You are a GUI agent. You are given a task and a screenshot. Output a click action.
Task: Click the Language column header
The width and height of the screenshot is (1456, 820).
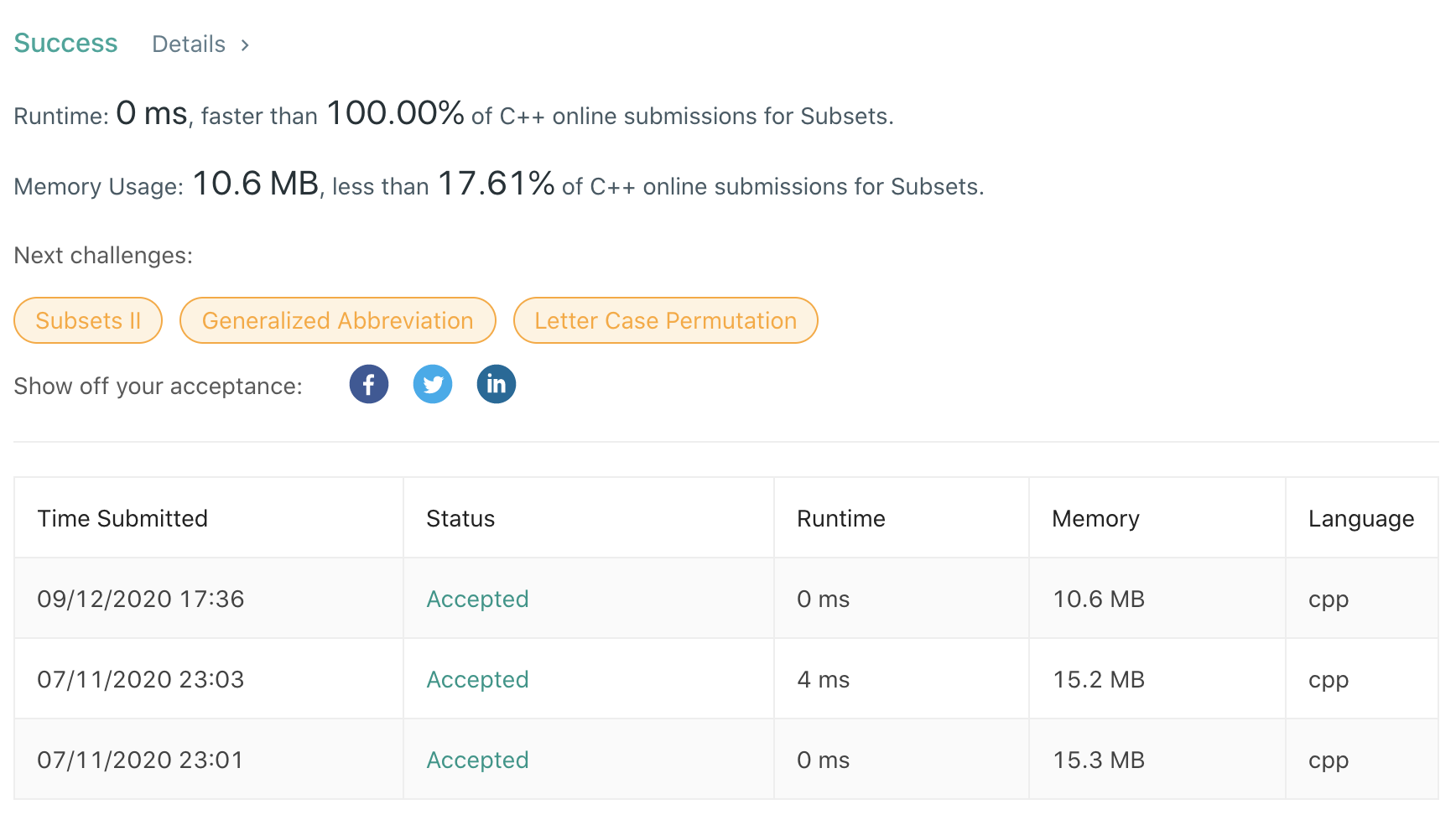point(1360,518)
